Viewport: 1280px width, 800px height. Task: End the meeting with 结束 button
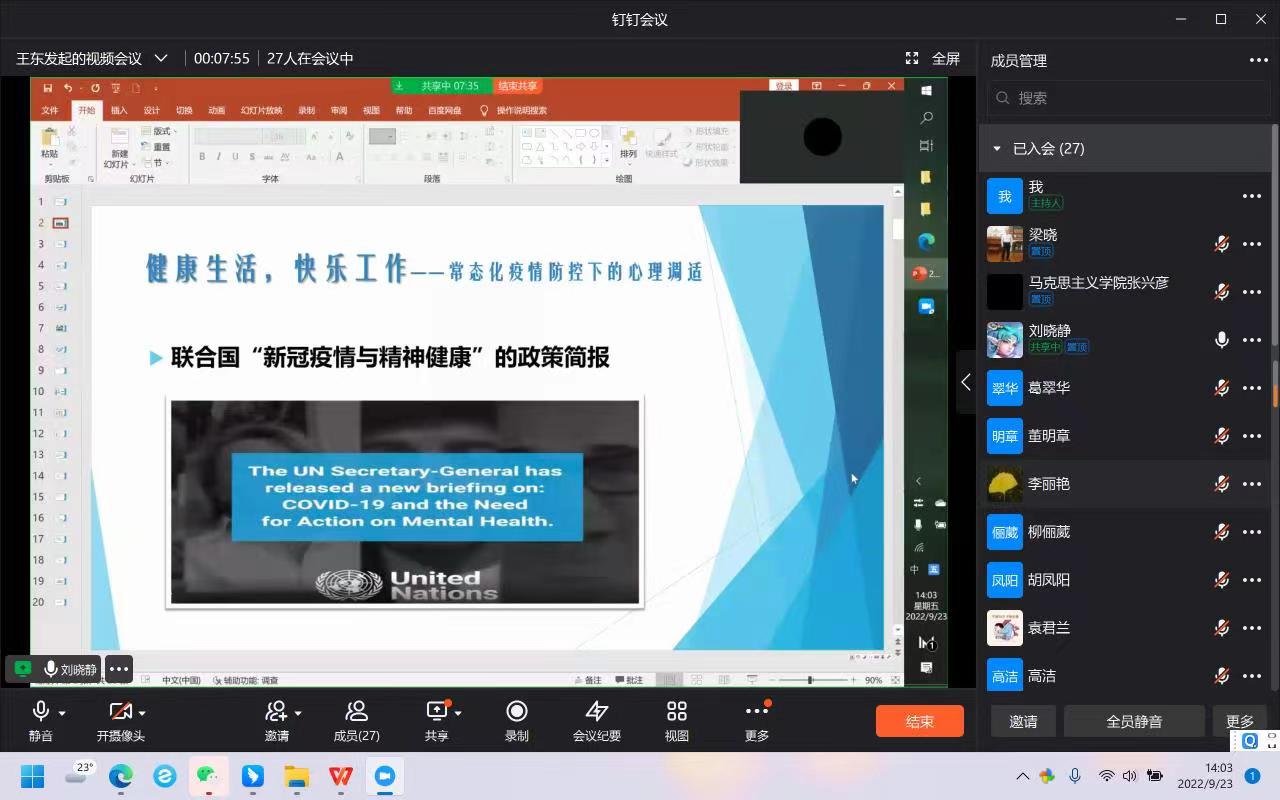pyautogui.click(x=920, y=721)
